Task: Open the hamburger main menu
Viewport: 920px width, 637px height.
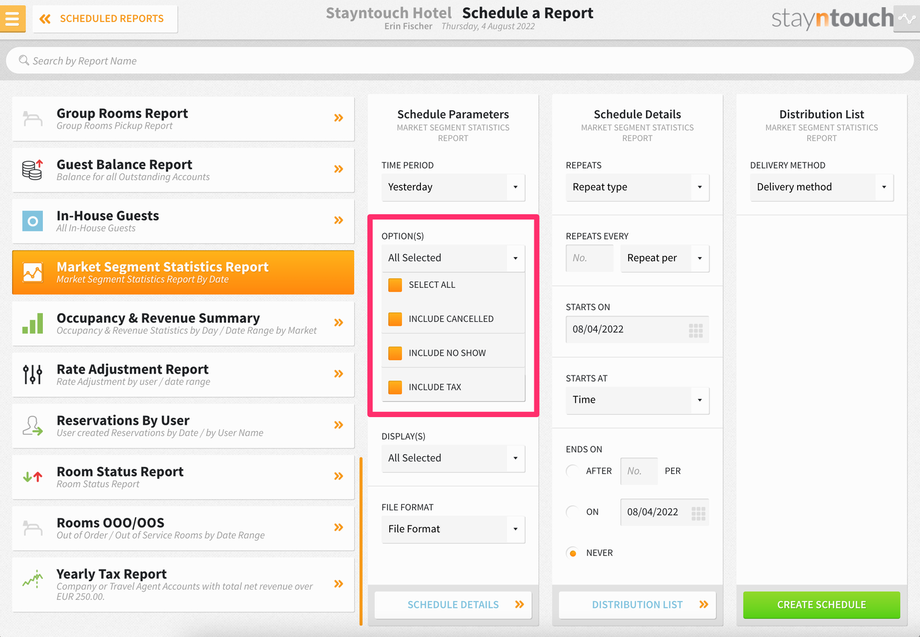Action: tap(12, 18)
